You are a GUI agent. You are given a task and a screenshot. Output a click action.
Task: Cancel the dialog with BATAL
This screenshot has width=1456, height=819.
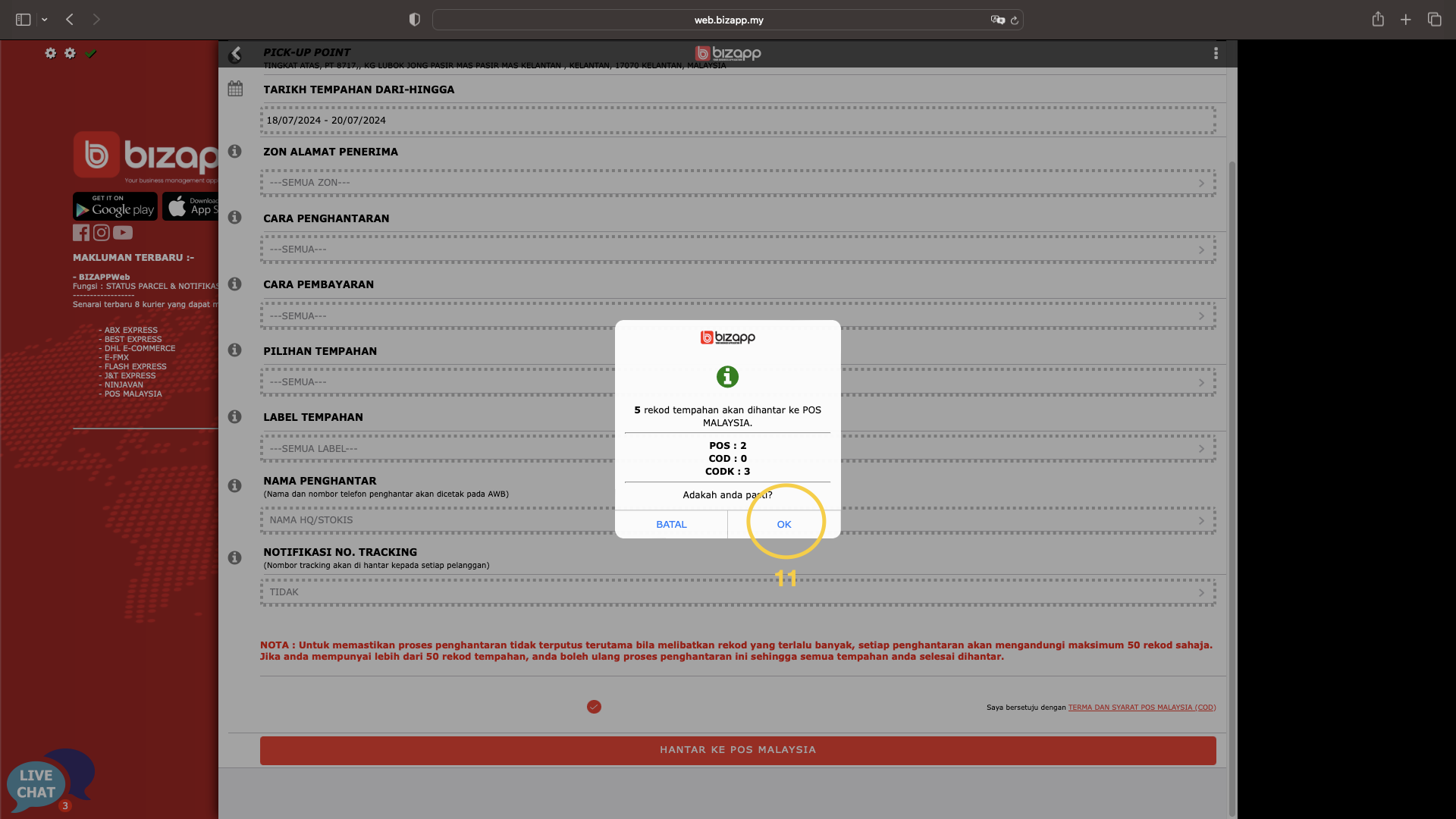pyautogui.click(x=671, y=524)
